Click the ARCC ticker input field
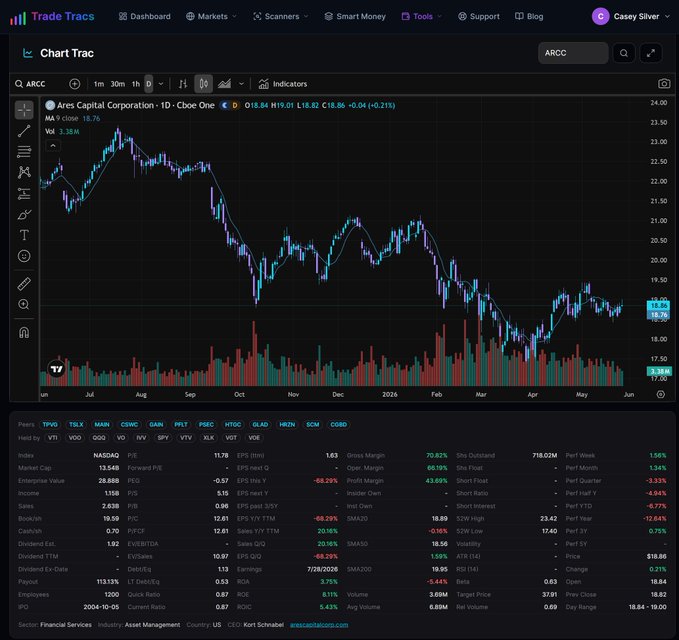The width and height of the screenshot is (679, 640). [573, 53]
